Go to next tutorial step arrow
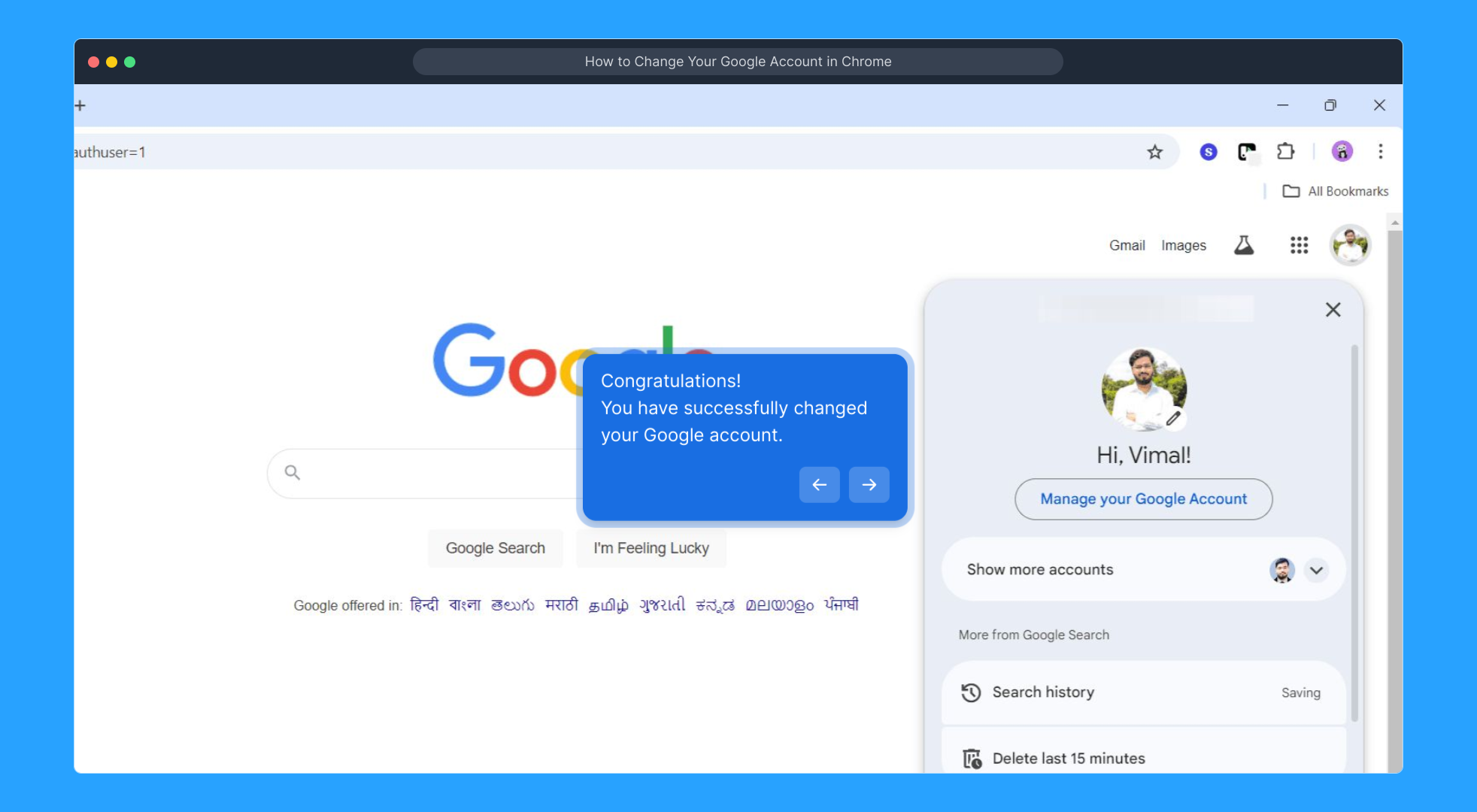This screenshot has height=812, width=1477. pos(869,485)
